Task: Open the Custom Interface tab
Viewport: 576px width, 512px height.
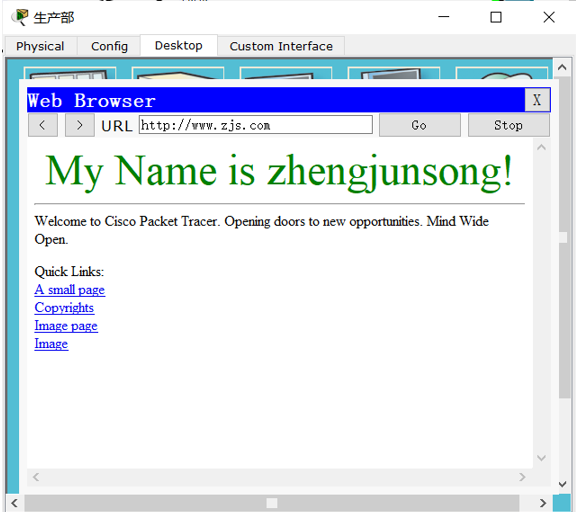Action: tap(281, 46)
